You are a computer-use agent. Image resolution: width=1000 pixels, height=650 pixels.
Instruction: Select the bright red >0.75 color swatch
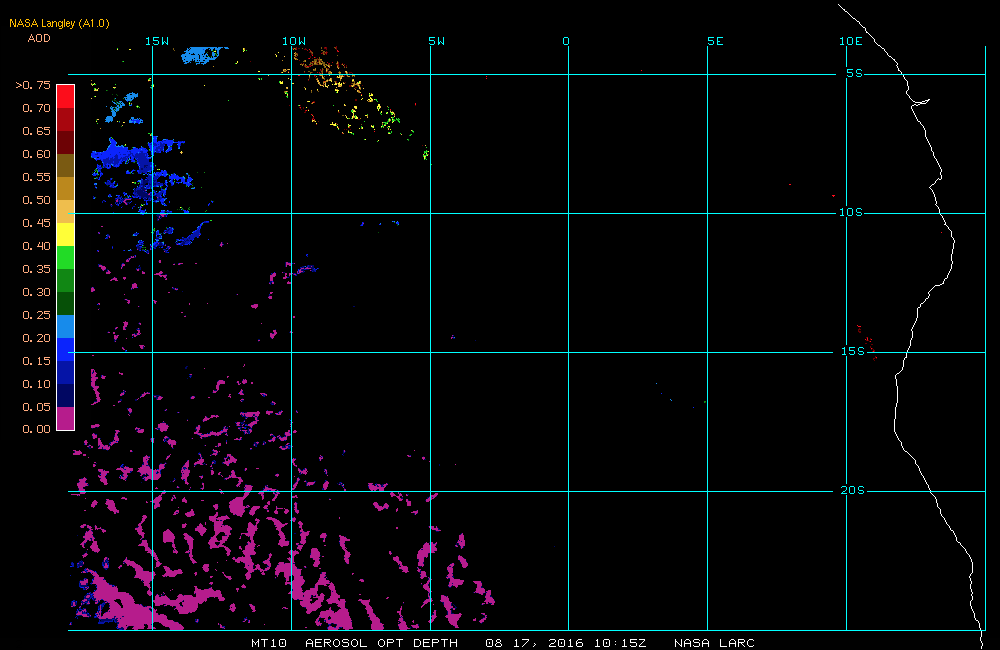[66, 96]
